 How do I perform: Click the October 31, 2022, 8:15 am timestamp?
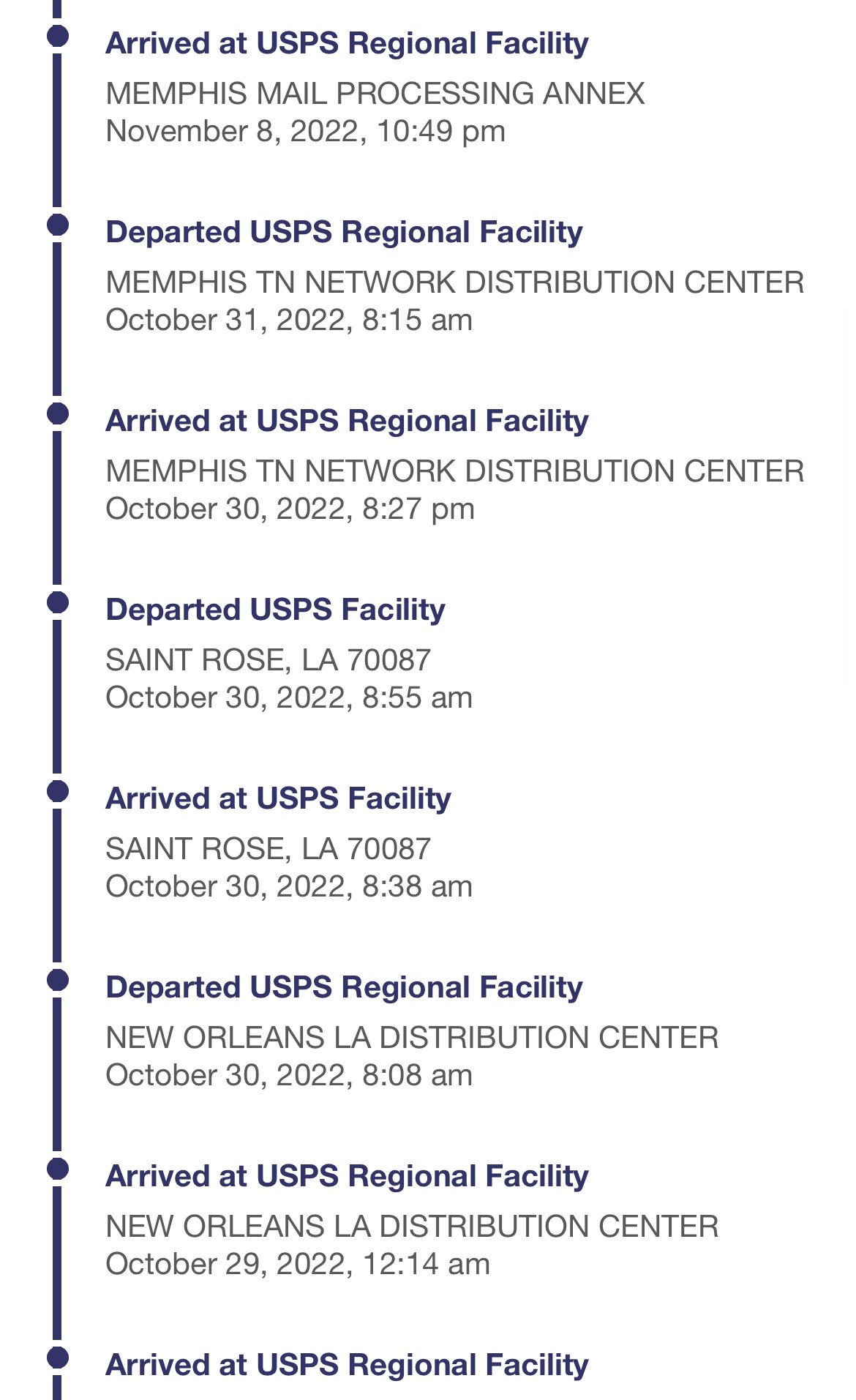(x=289, y=321)
